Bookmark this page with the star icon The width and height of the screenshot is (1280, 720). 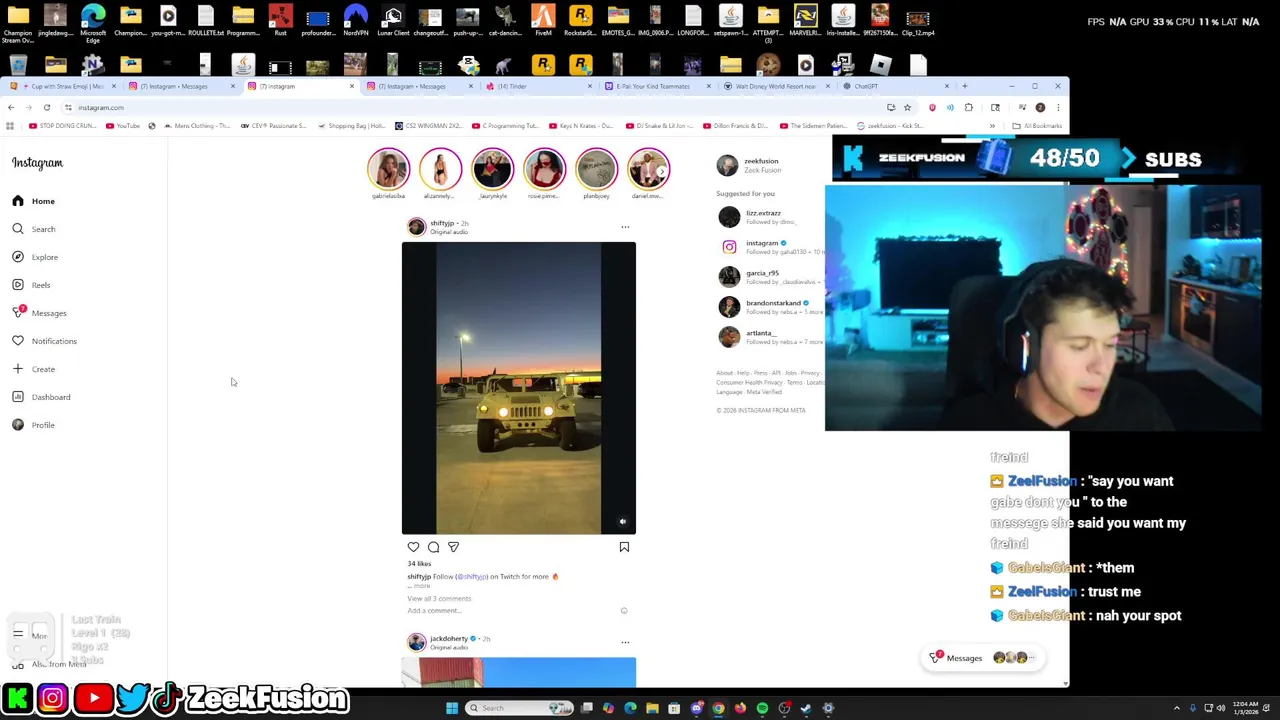907,107
